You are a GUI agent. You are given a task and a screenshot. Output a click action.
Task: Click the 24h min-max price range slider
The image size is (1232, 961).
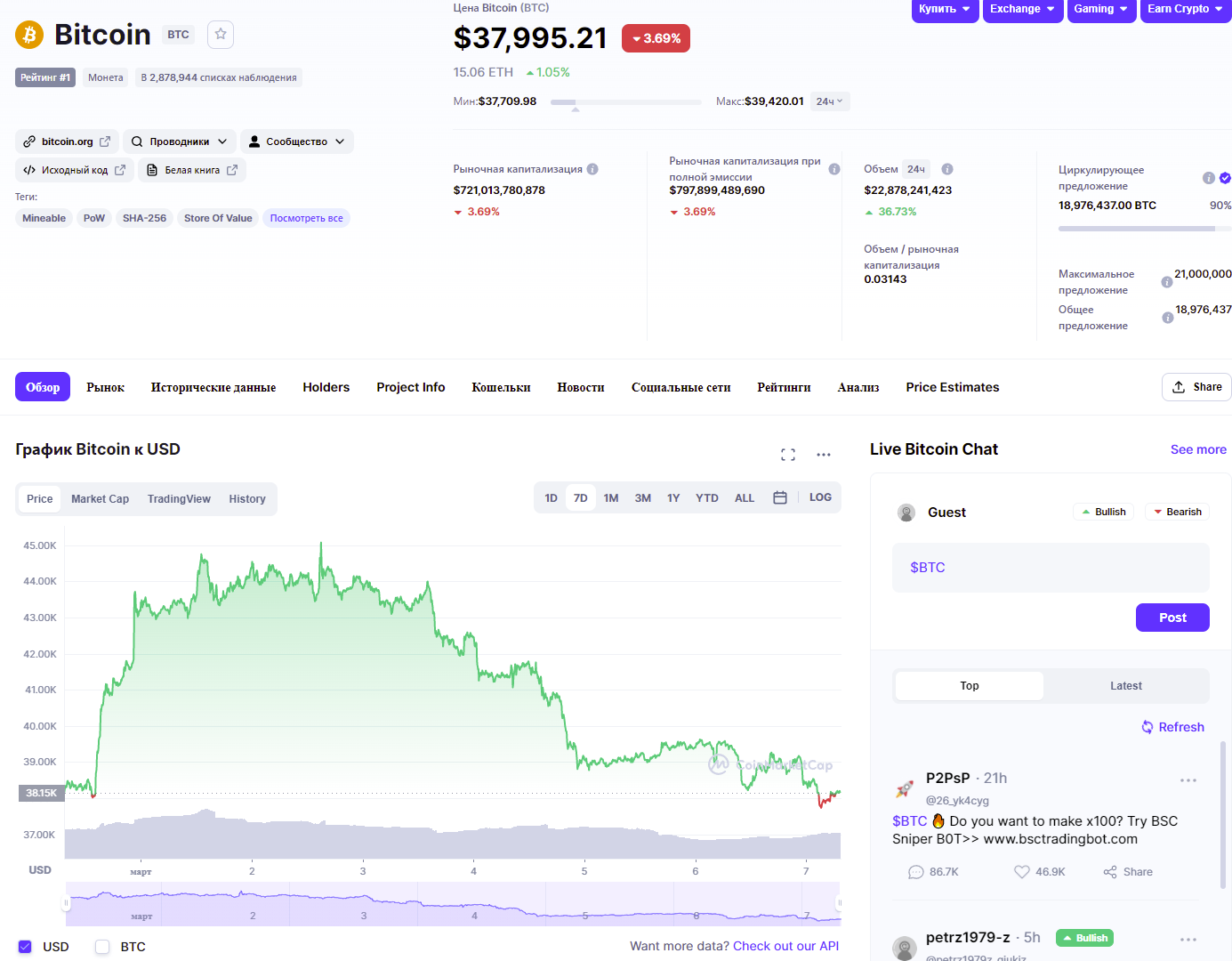tap(626, 102)
